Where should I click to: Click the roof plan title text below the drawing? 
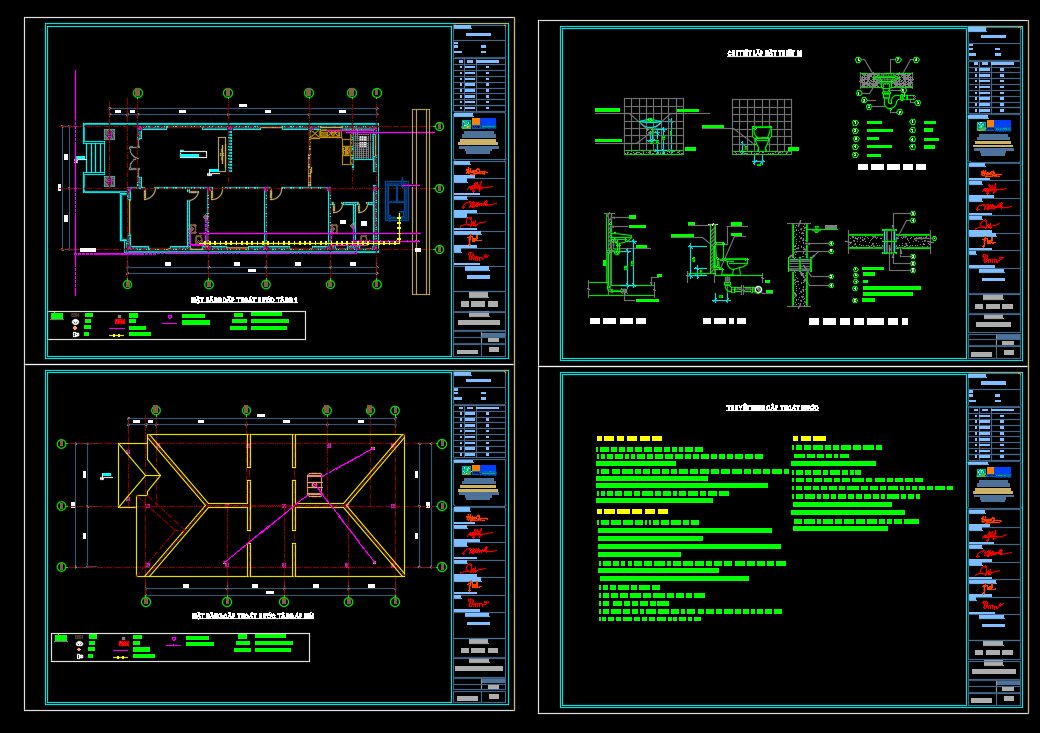(x=253, y=616)
